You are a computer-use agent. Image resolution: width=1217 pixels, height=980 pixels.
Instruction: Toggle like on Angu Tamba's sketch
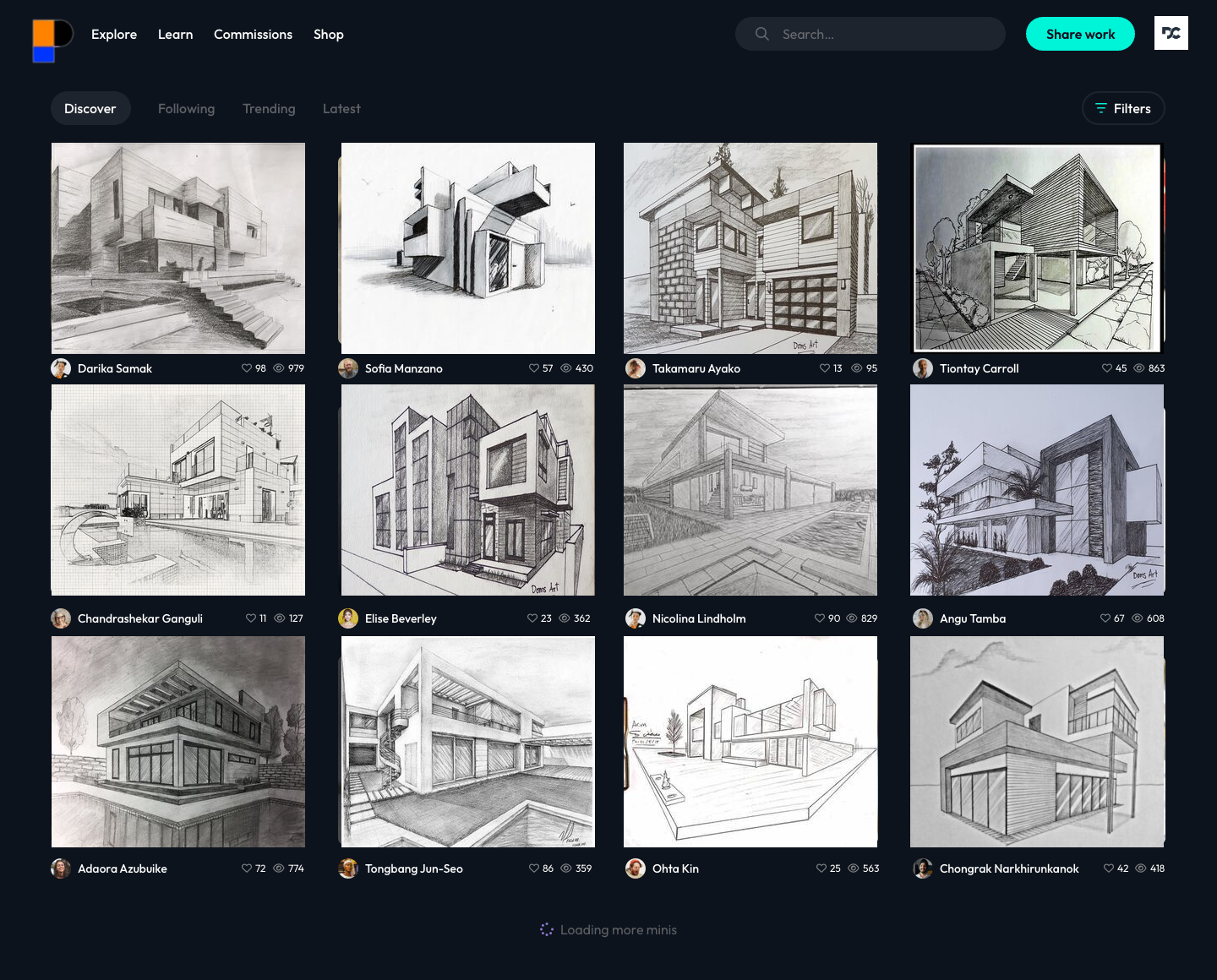coord(1105,618)
